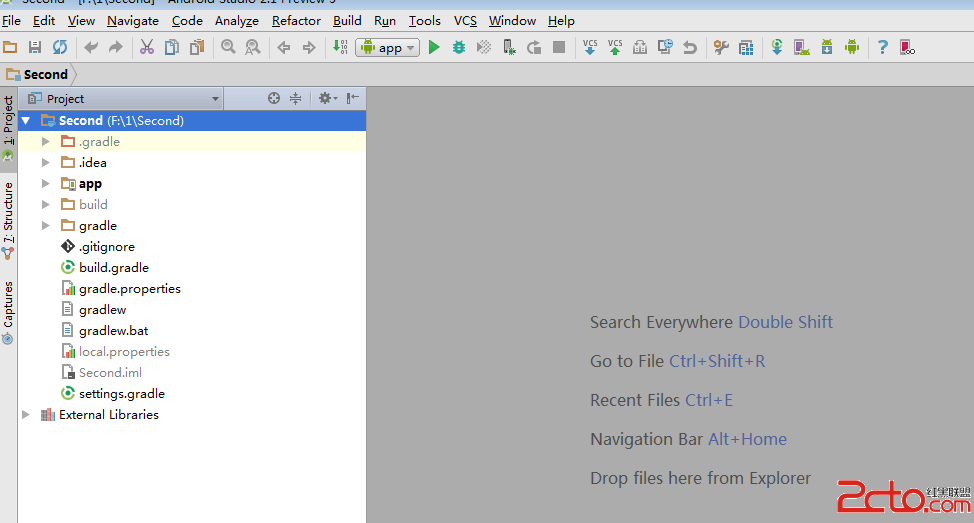Hide the Project tool window panel

[x=352, y=98]
